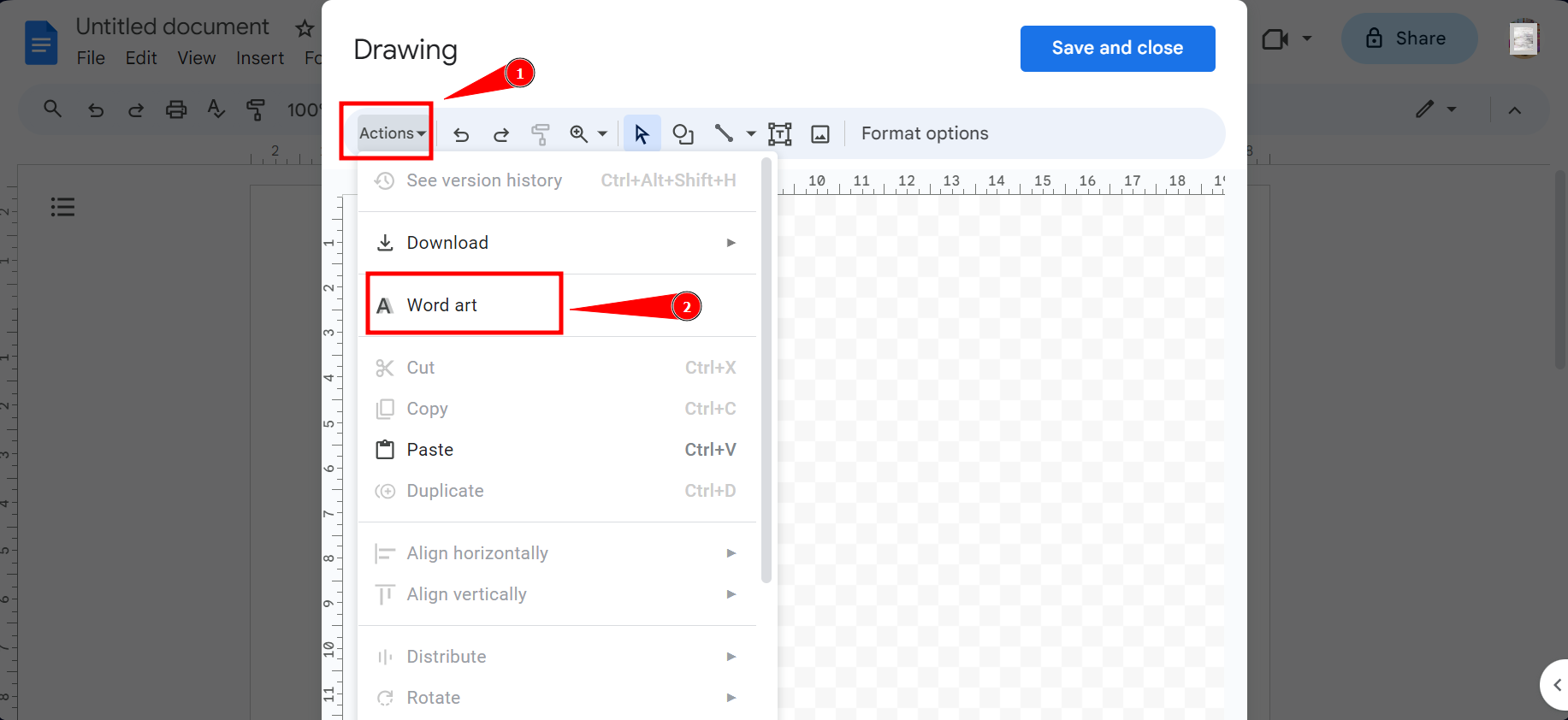Run spelling and grammar check icon
The image size is (1568, 720).
click(x=216, y=109)
